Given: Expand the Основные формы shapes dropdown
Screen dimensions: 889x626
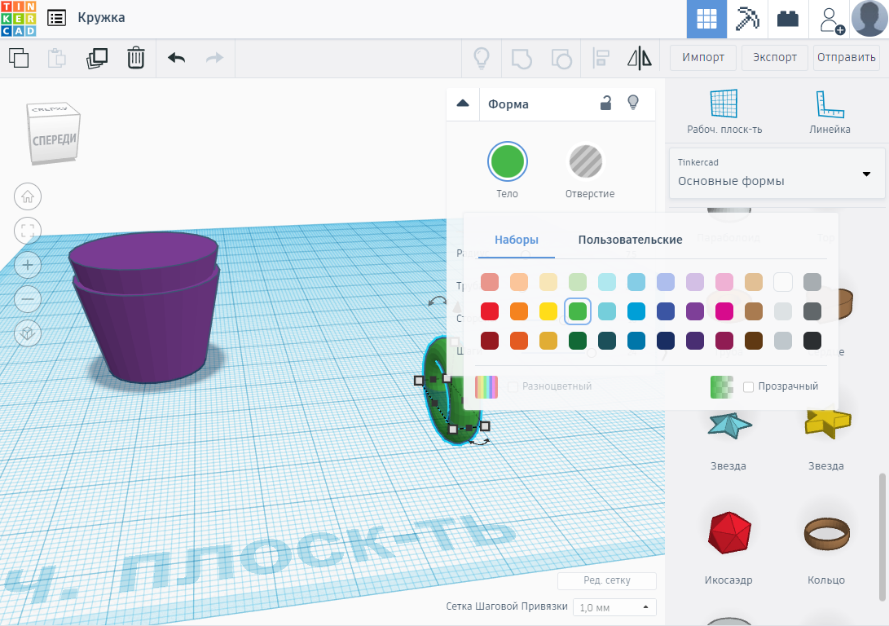Looking at the screenshot, I should [x=865, y=174].
